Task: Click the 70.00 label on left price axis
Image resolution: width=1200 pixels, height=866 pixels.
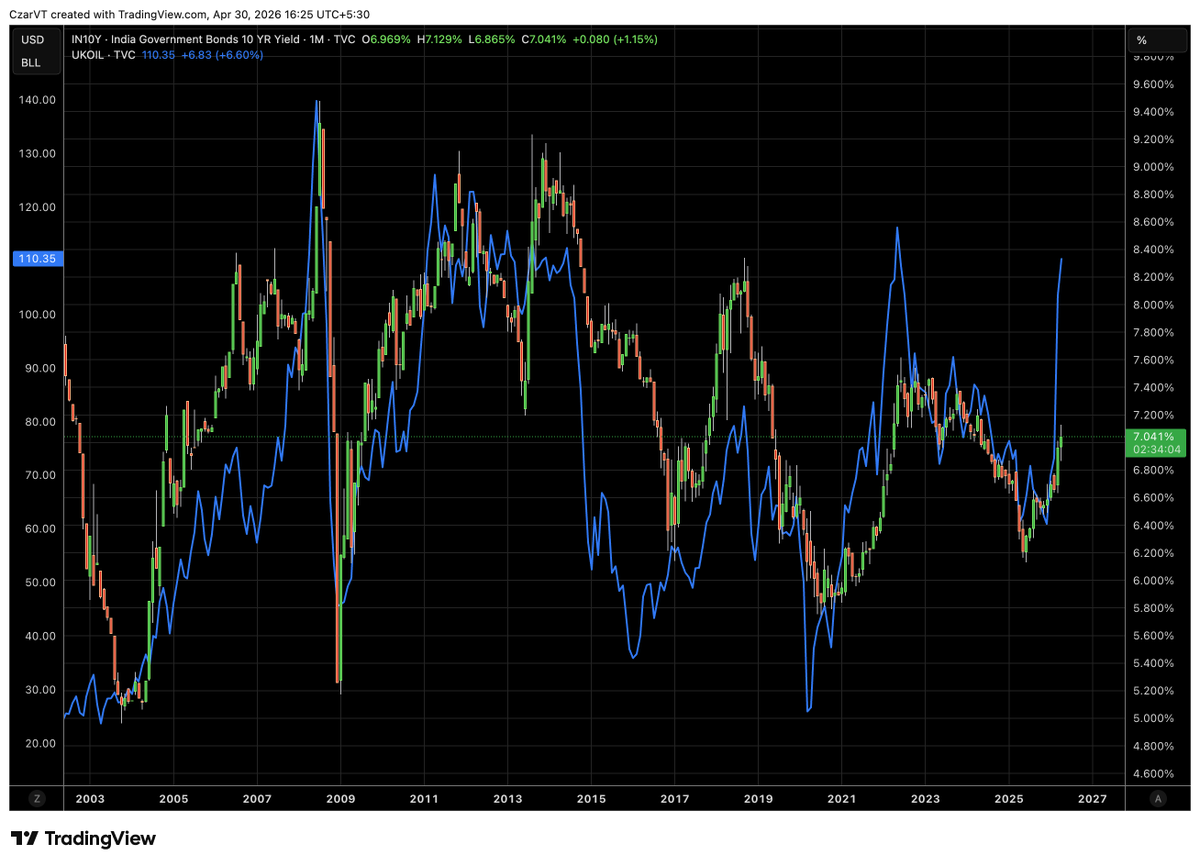Action: pos(40,475)
